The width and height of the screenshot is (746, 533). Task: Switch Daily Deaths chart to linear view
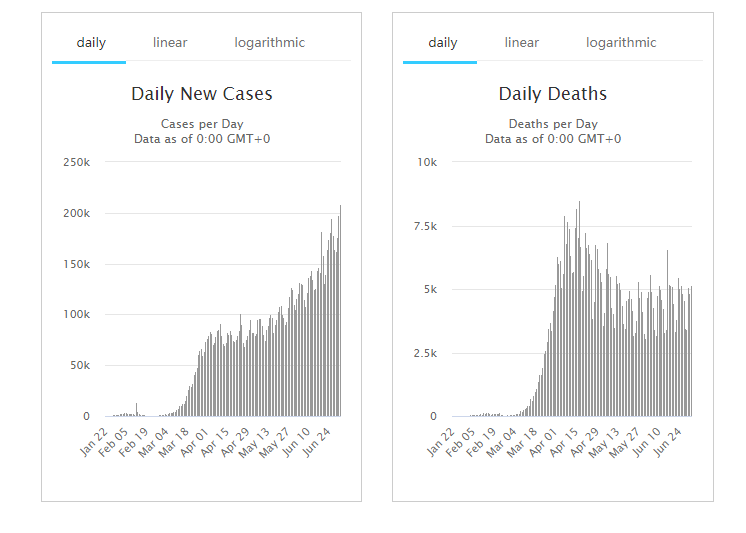(521, 43)
